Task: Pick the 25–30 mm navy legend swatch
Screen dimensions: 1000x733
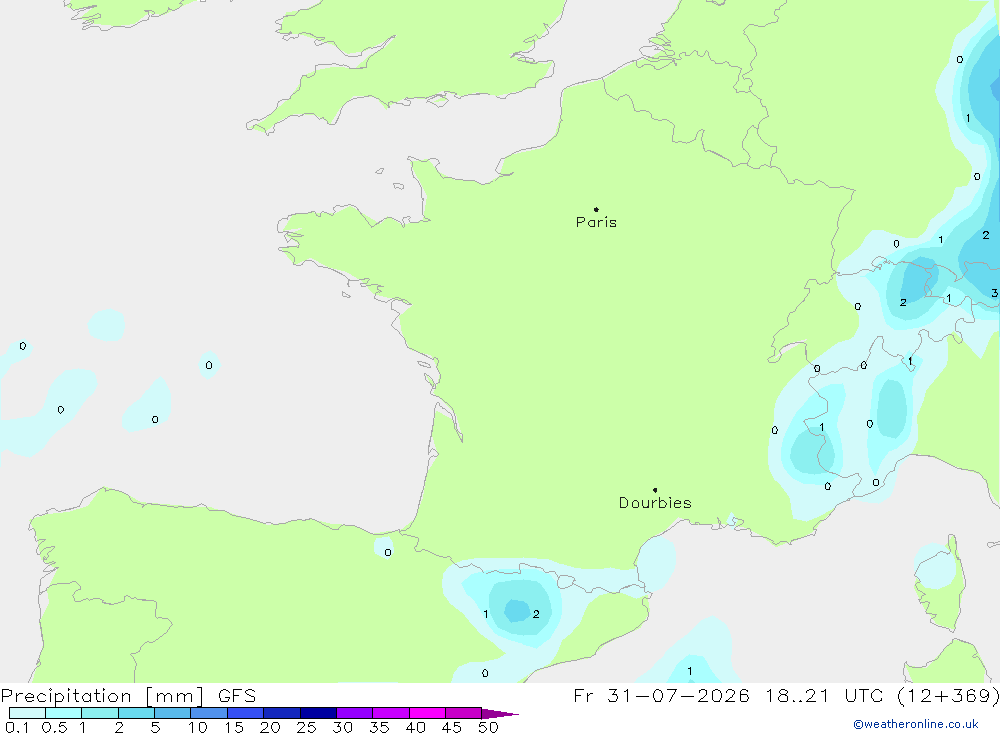Action: (318, 713)
